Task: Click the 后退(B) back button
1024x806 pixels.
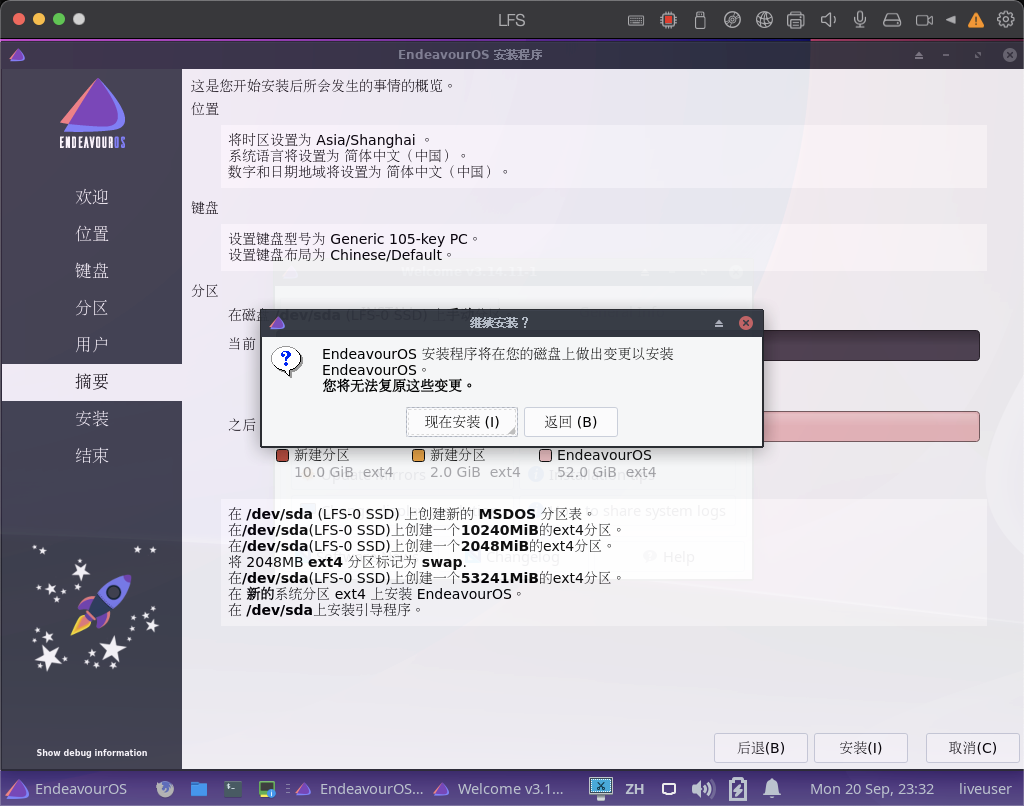Action: pyautogui.click(x=761, y=748)
